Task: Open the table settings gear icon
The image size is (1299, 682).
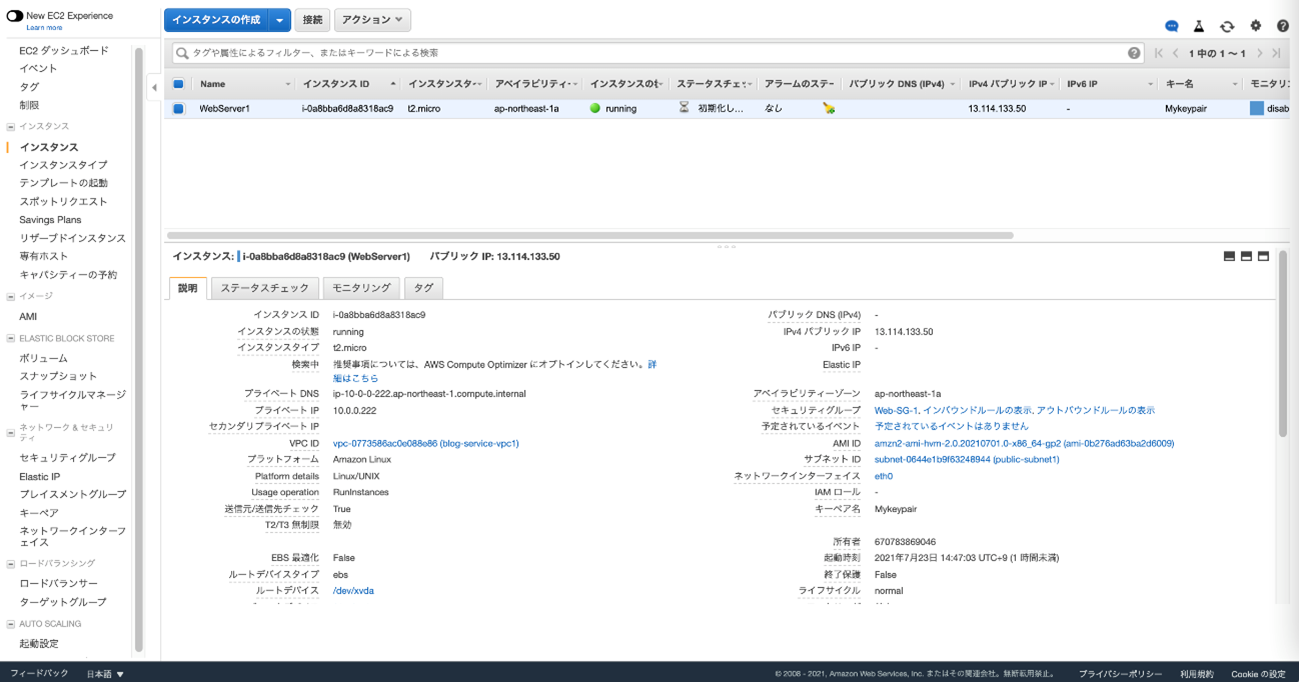Action: (x=1255, y=26)
